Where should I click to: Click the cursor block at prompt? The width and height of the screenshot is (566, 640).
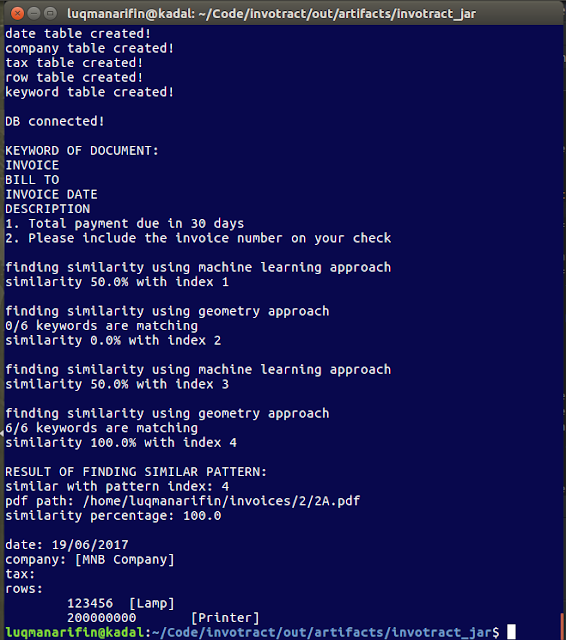point(511,632)
